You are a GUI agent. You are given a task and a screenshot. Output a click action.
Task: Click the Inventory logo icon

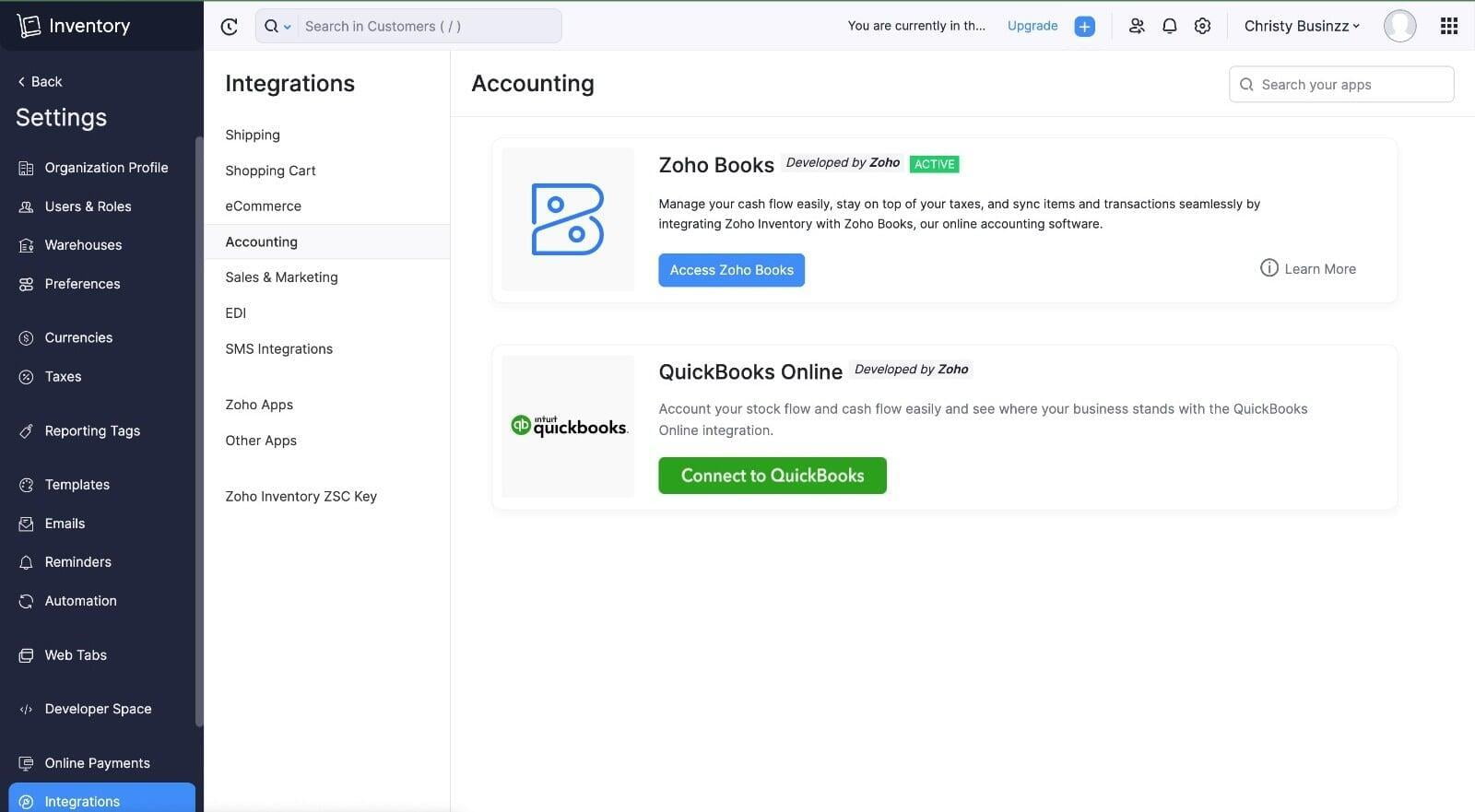29,26
